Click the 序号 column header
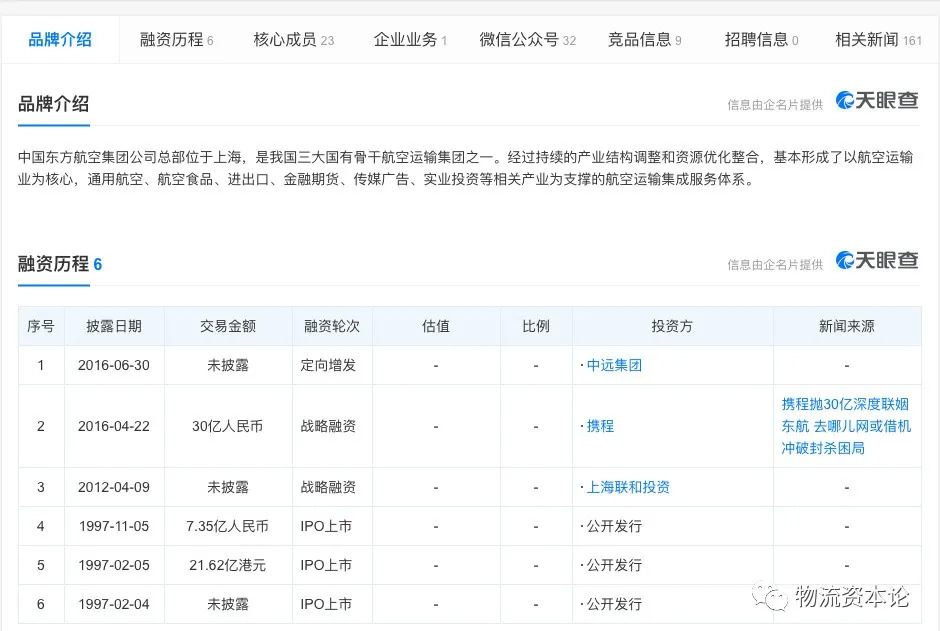The width and height of the screenshot is (940, 631). tap(41, 326)
